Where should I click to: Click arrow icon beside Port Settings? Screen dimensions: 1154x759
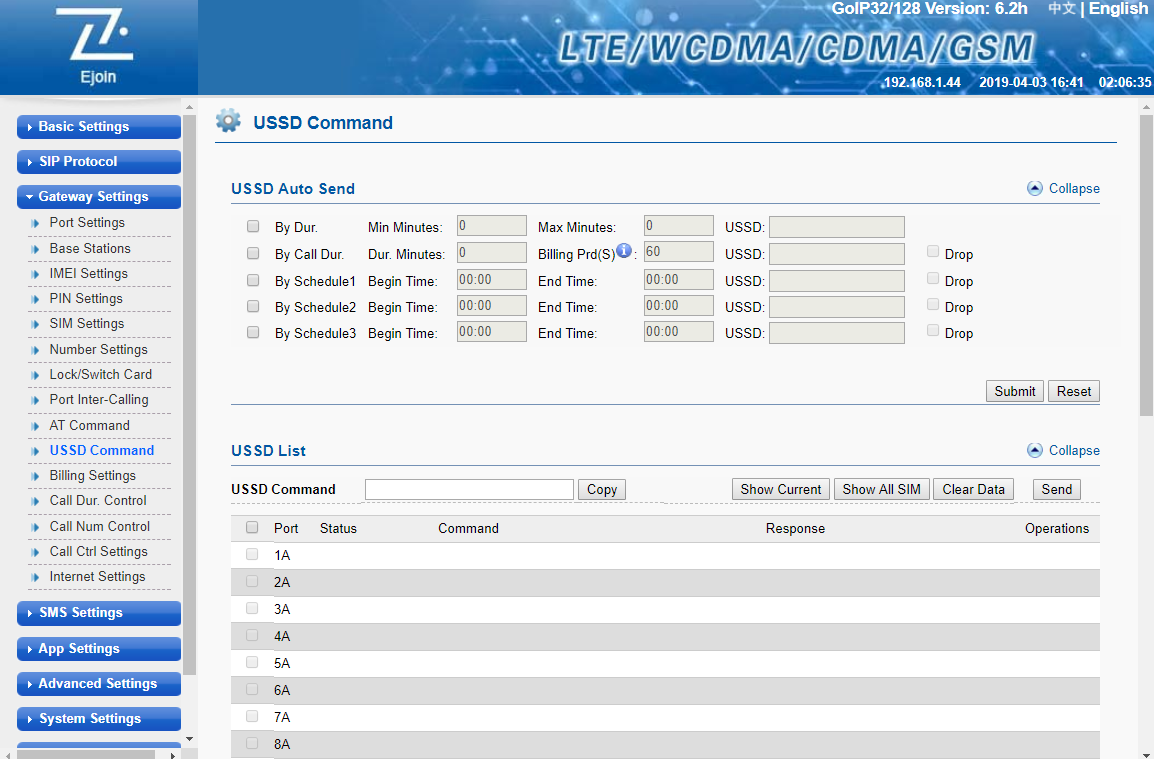(x=36, y=223)
